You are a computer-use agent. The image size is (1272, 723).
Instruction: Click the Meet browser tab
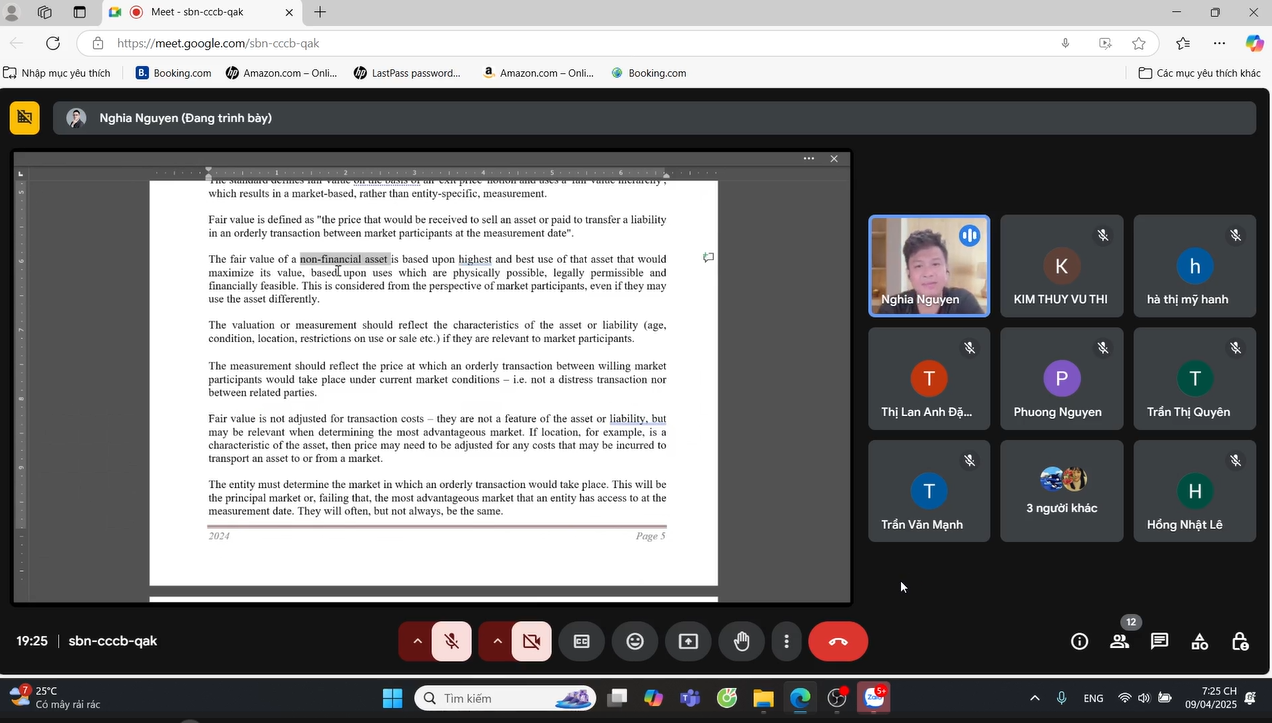200,12
